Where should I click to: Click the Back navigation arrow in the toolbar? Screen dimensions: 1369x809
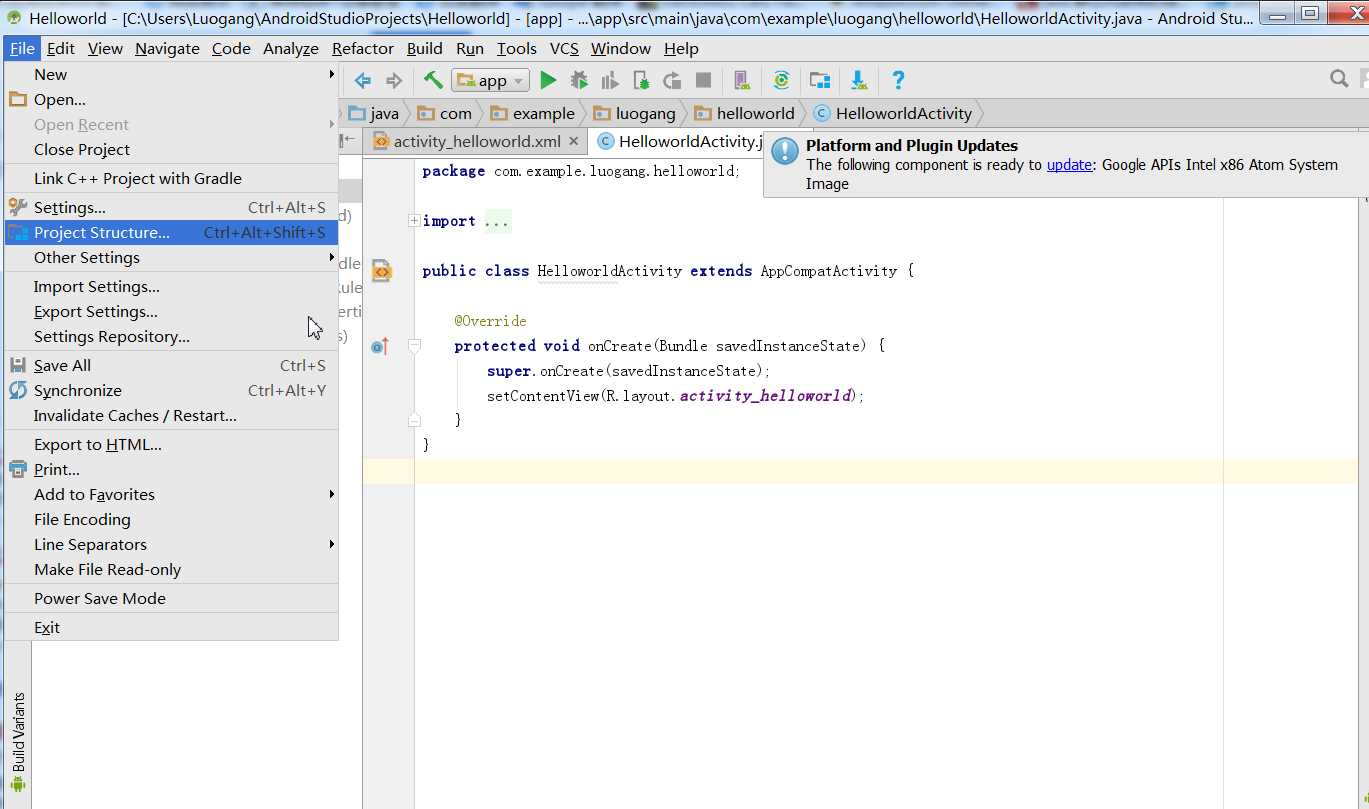(362, 80)
